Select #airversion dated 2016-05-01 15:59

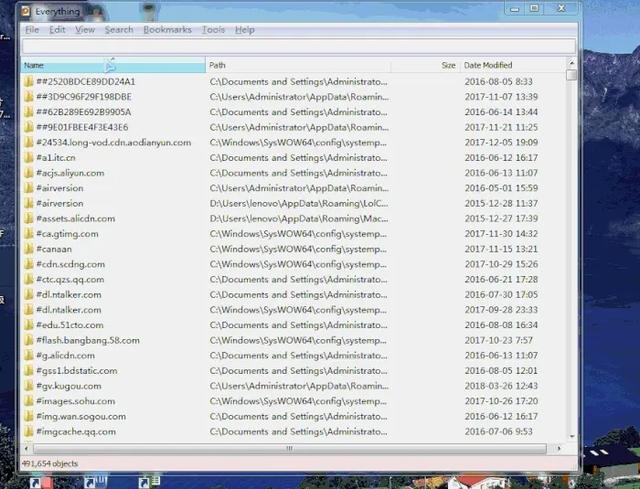pyautogui.click(x=60, y=188)
